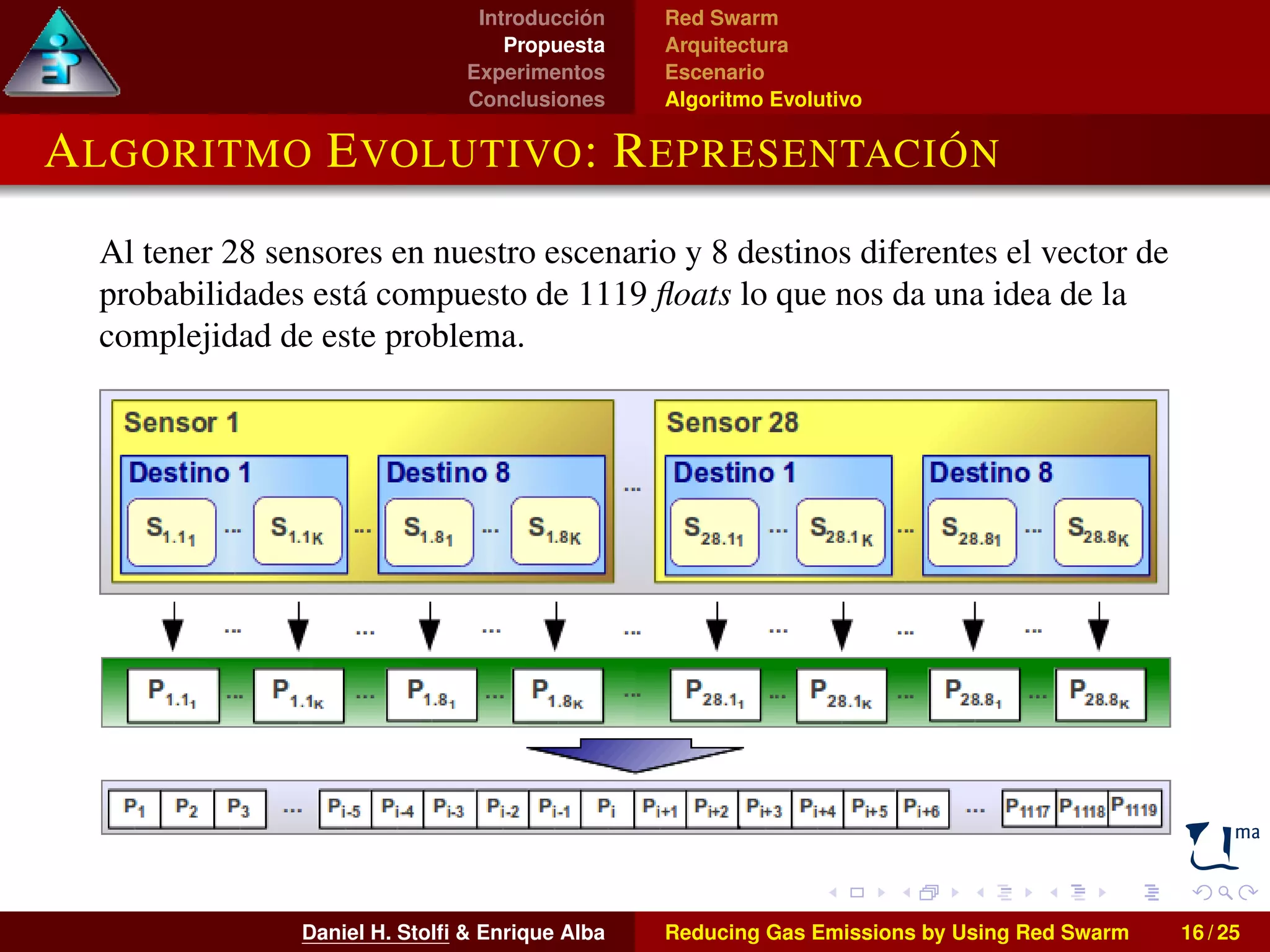Click the go-back curved arrow icon

[1202, 892]
